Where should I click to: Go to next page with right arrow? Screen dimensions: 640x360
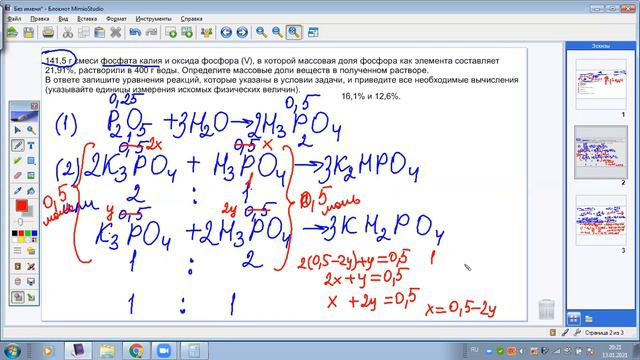242,32
